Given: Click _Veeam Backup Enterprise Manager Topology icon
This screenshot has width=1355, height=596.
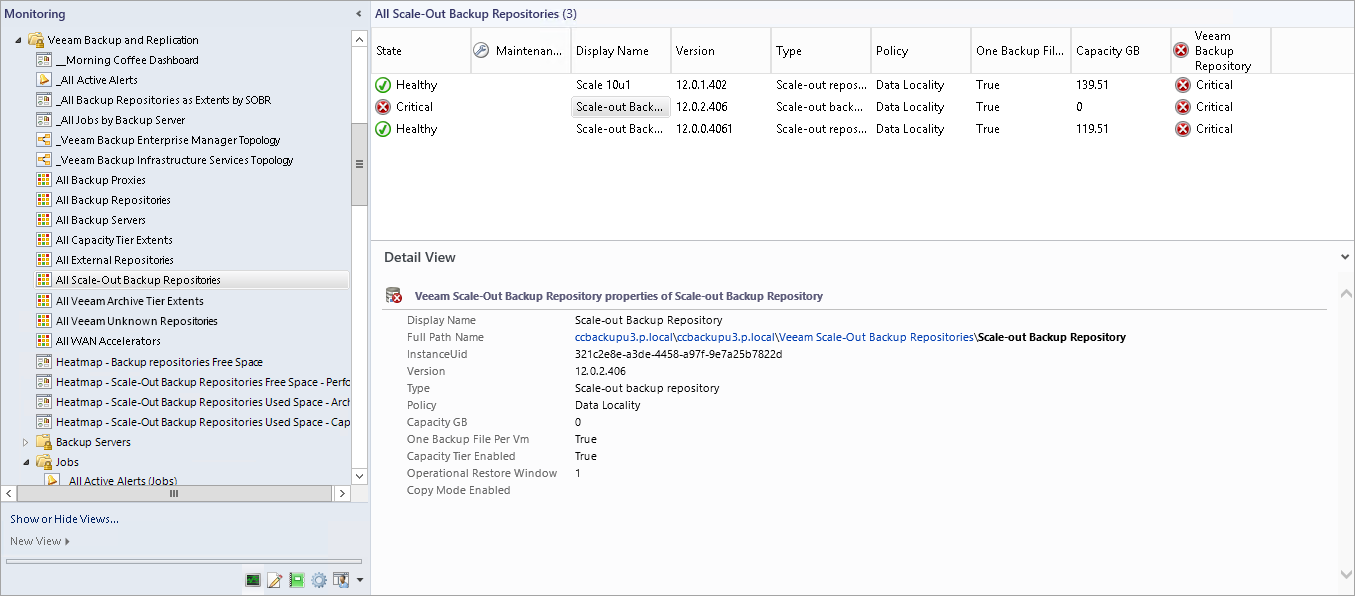Looking at the screenshot, I should [x=44, y=140].
